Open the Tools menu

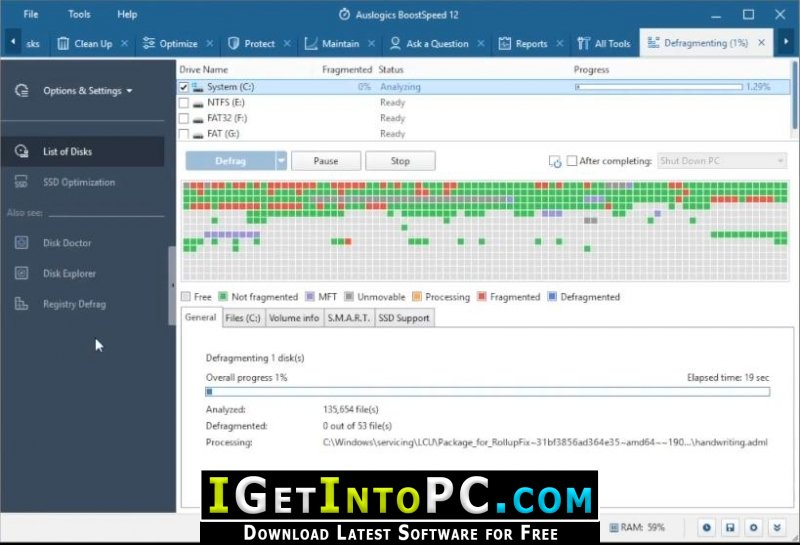pyautogui.click(x=79, y=14)
